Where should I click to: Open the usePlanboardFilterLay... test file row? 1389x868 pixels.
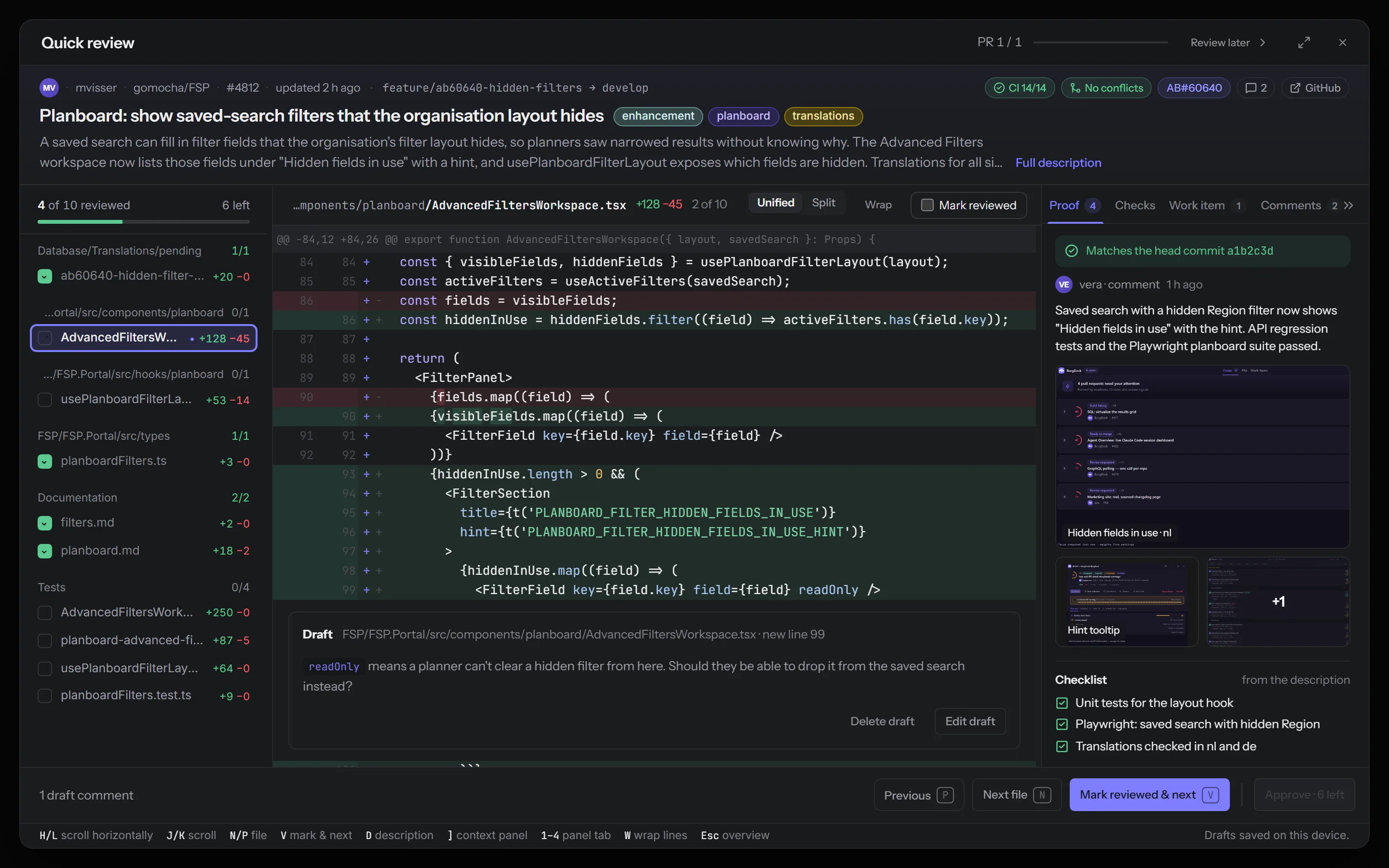coord(144,668)
